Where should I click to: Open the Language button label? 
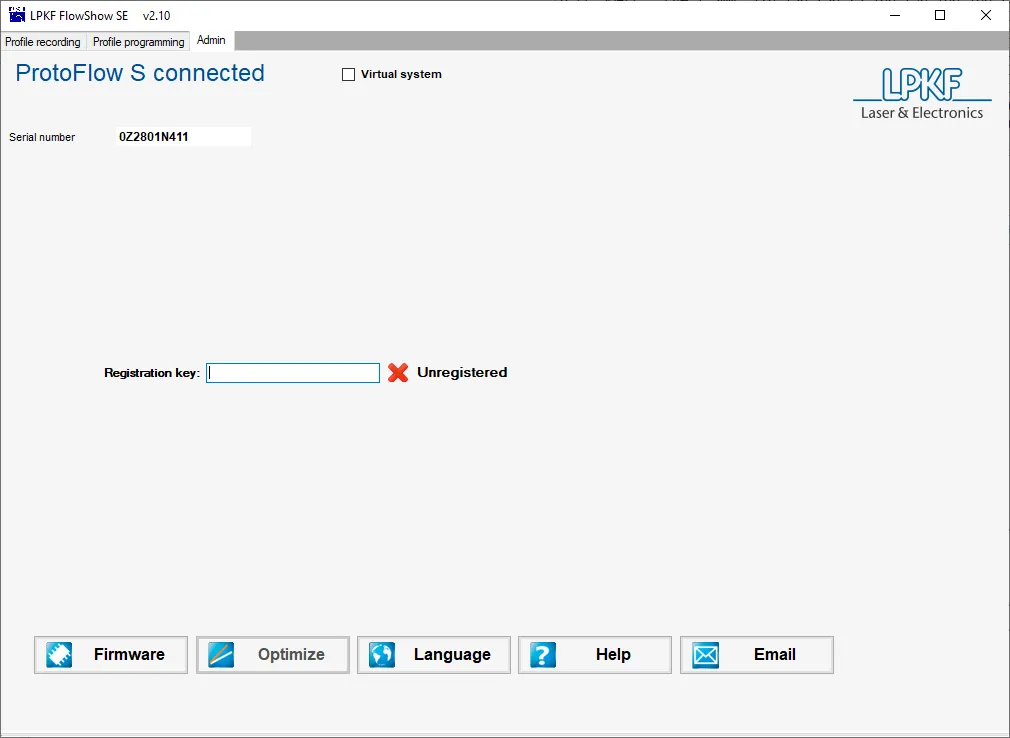pos(452,654)
